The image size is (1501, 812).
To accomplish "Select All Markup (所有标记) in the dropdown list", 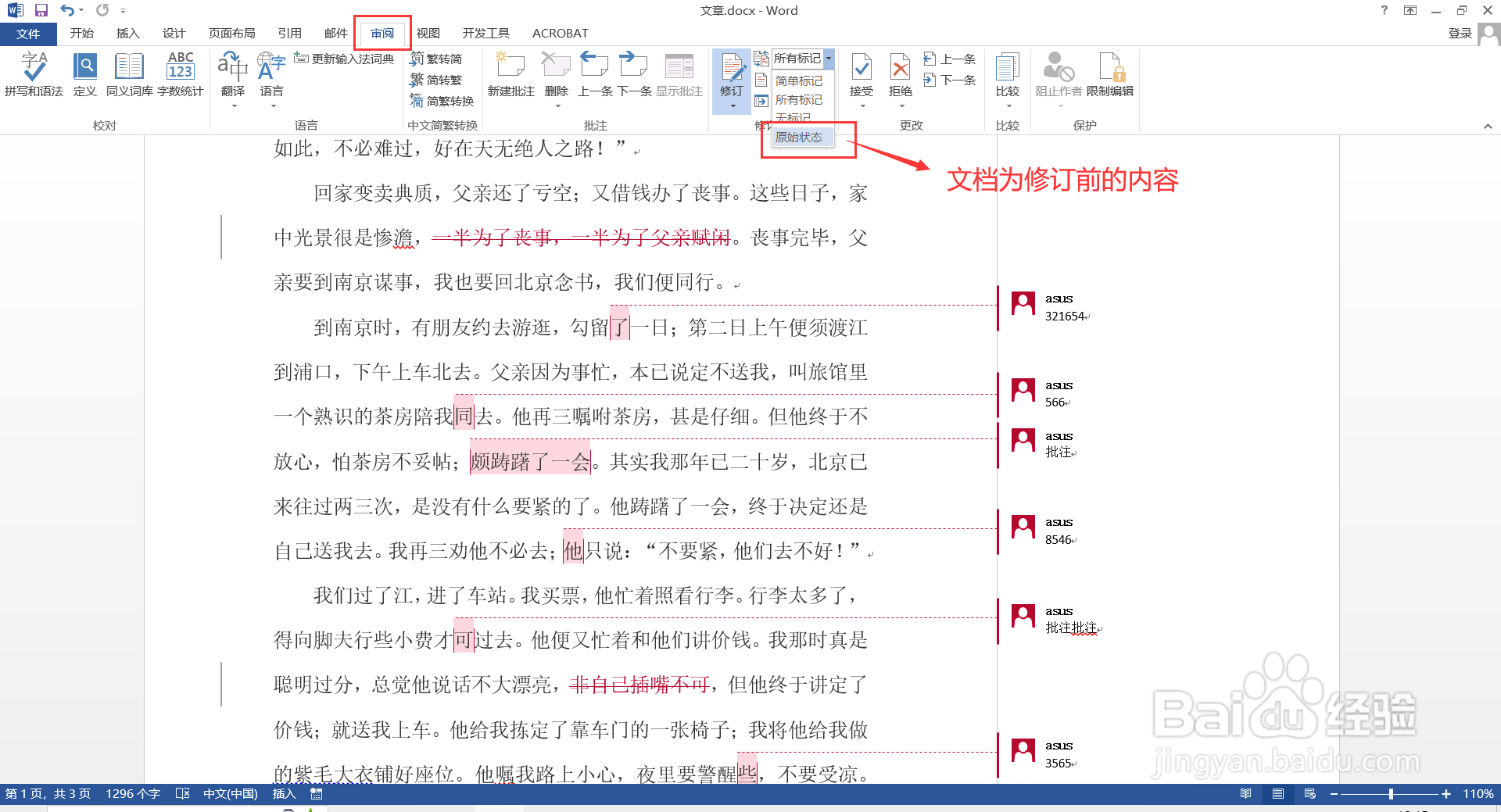I will point(799,100).
